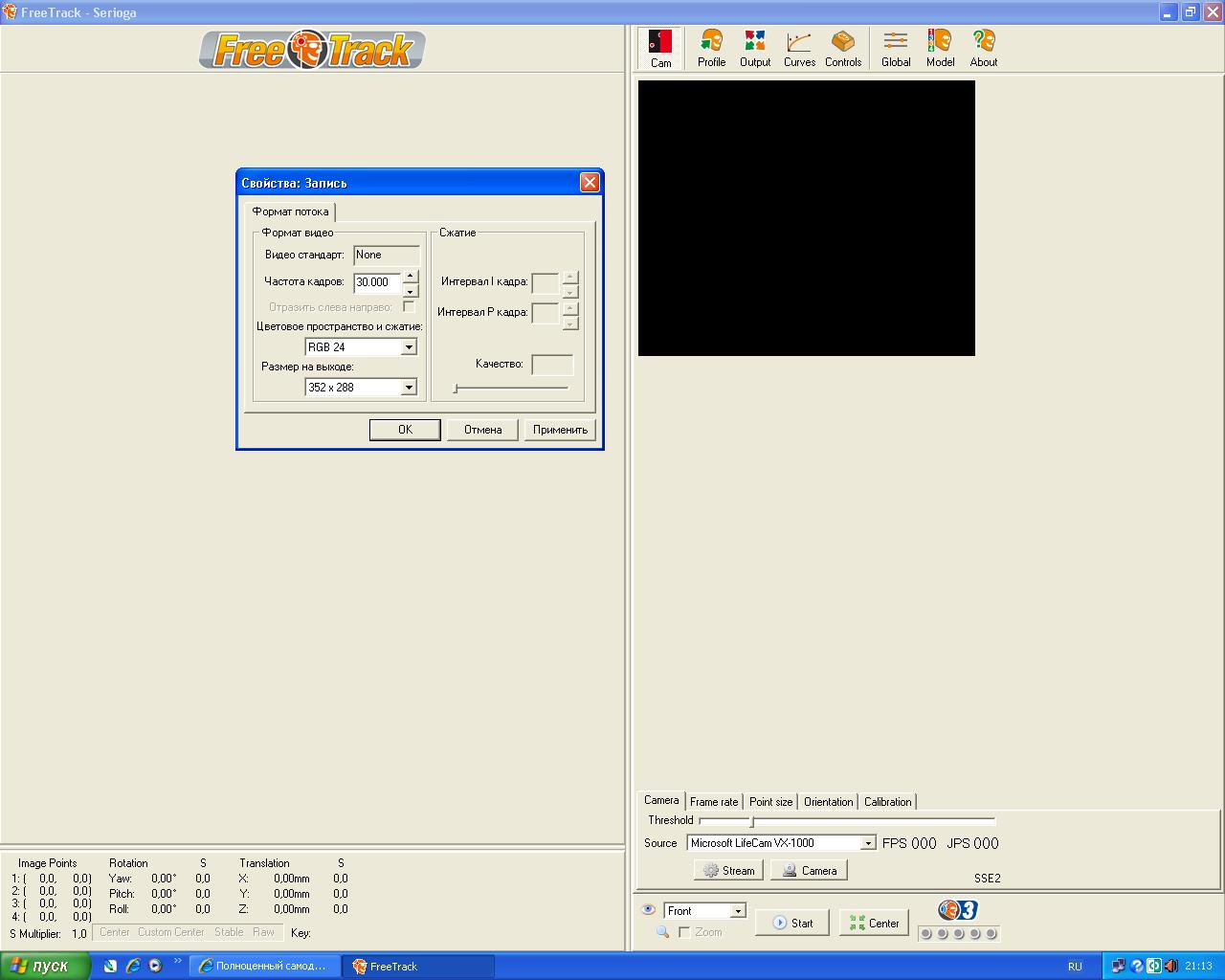Image resolution: width=1225 pixels, height=980 pixels.
Task: Open the Cam toolbar page
Action: point(660,48)
